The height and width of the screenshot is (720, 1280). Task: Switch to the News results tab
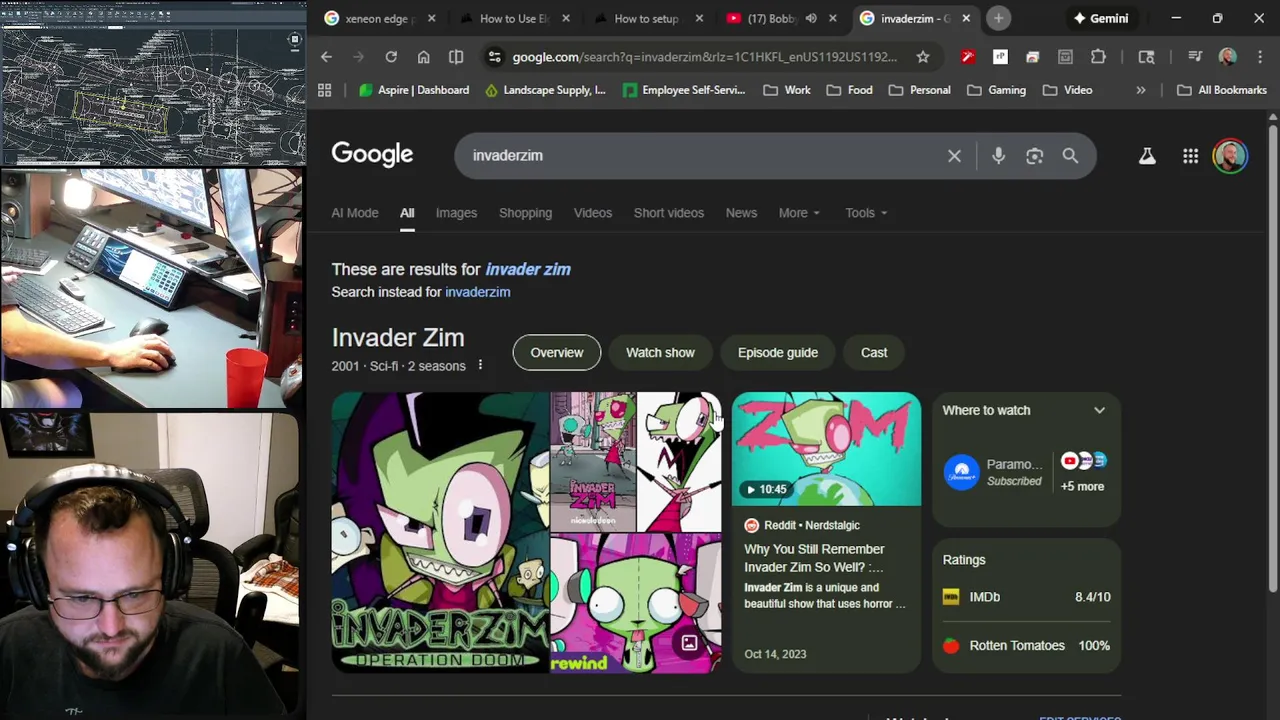coord(741,213)
